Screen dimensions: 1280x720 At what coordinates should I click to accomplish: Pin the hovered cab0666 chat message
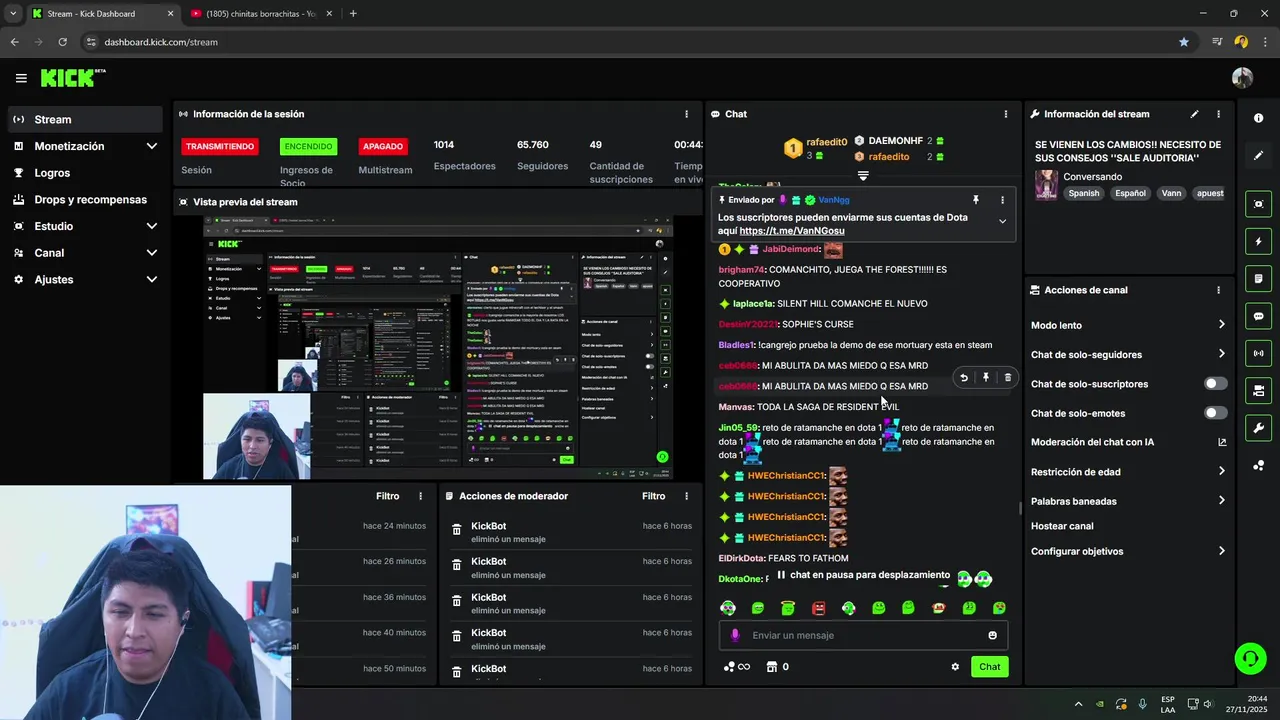[986, 377]
